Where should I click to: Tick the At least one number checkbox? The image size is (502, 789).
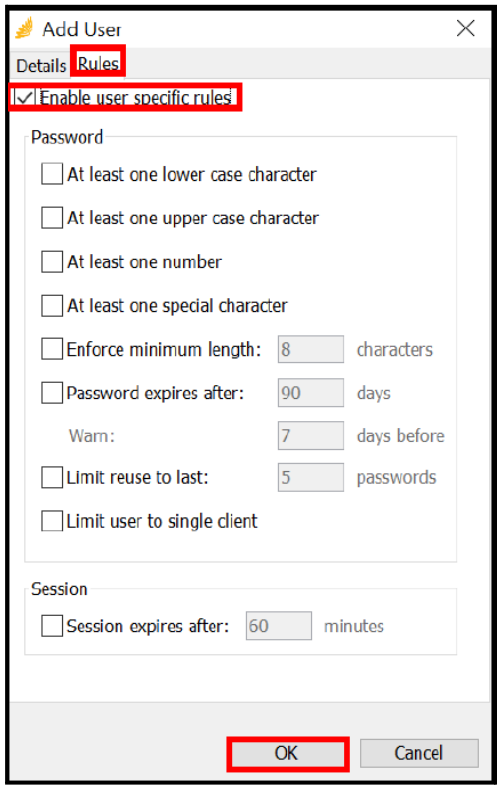click(52, 261)
